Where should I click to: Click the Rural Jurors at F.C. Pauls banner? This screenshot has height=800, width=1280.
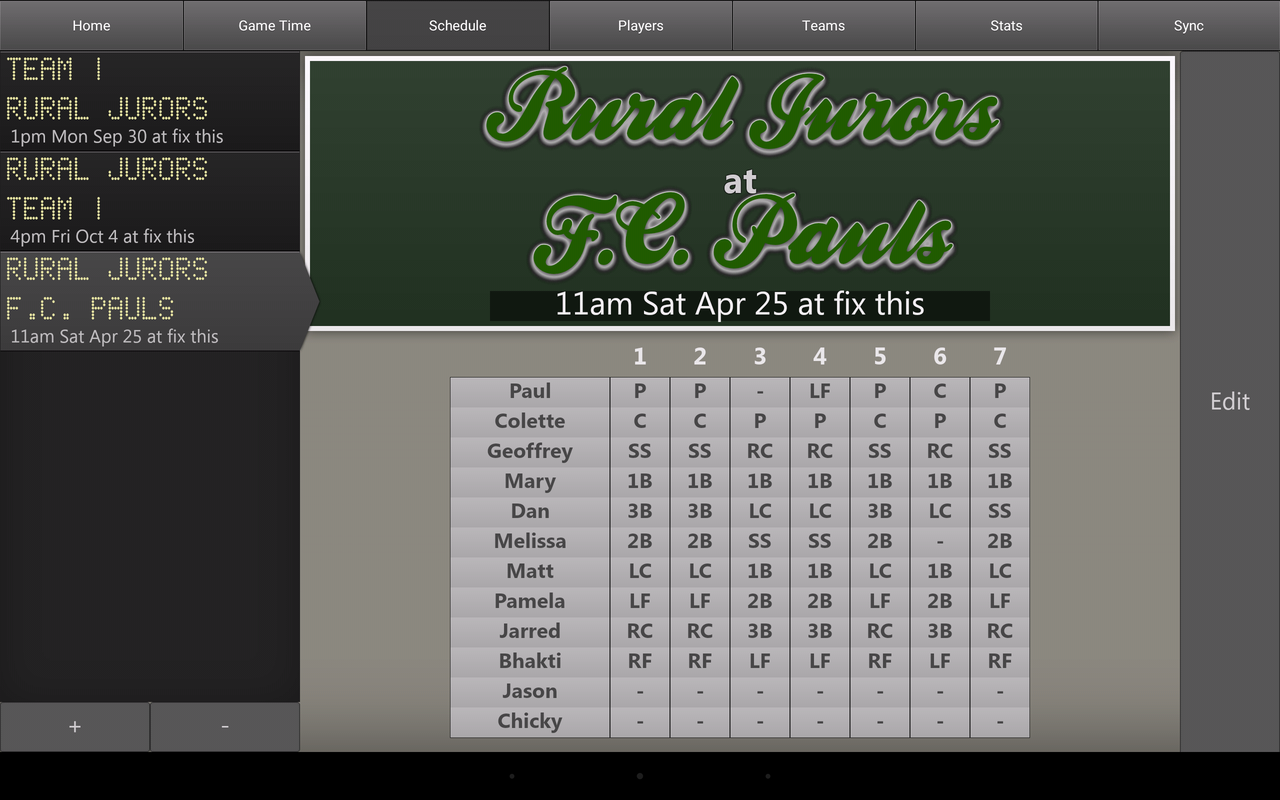pos(740,170)
